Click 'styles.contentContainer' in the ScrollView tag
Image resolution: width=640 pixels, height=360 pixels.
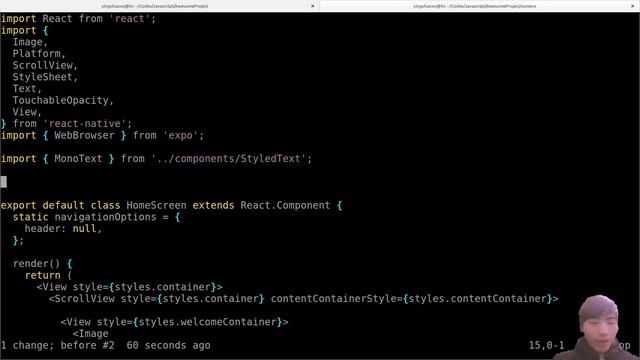[478, 299]
